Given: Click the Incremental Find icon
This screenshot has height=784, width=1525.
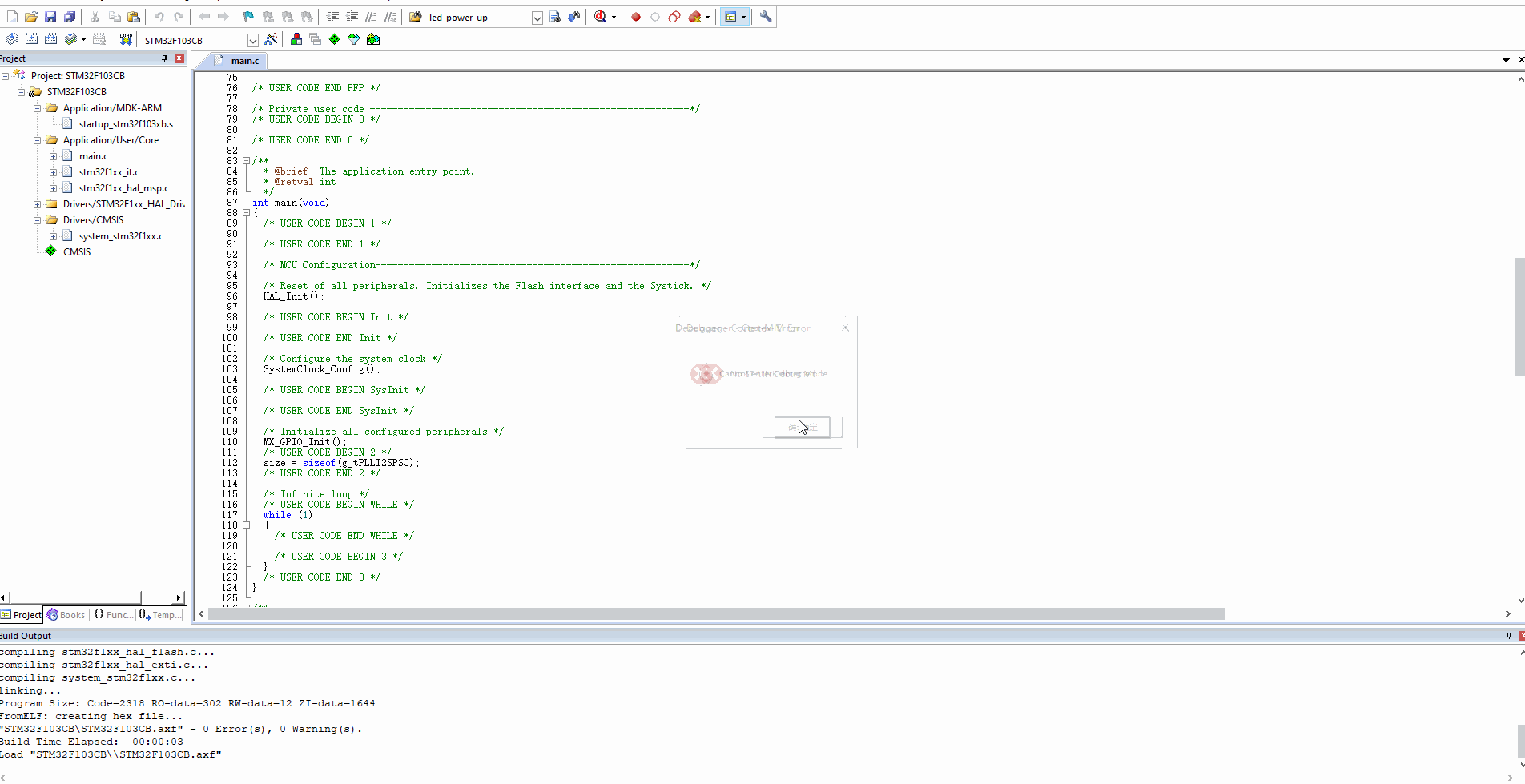Looking at the screenshot, I should pyautogui.click(x=574, y=17).
